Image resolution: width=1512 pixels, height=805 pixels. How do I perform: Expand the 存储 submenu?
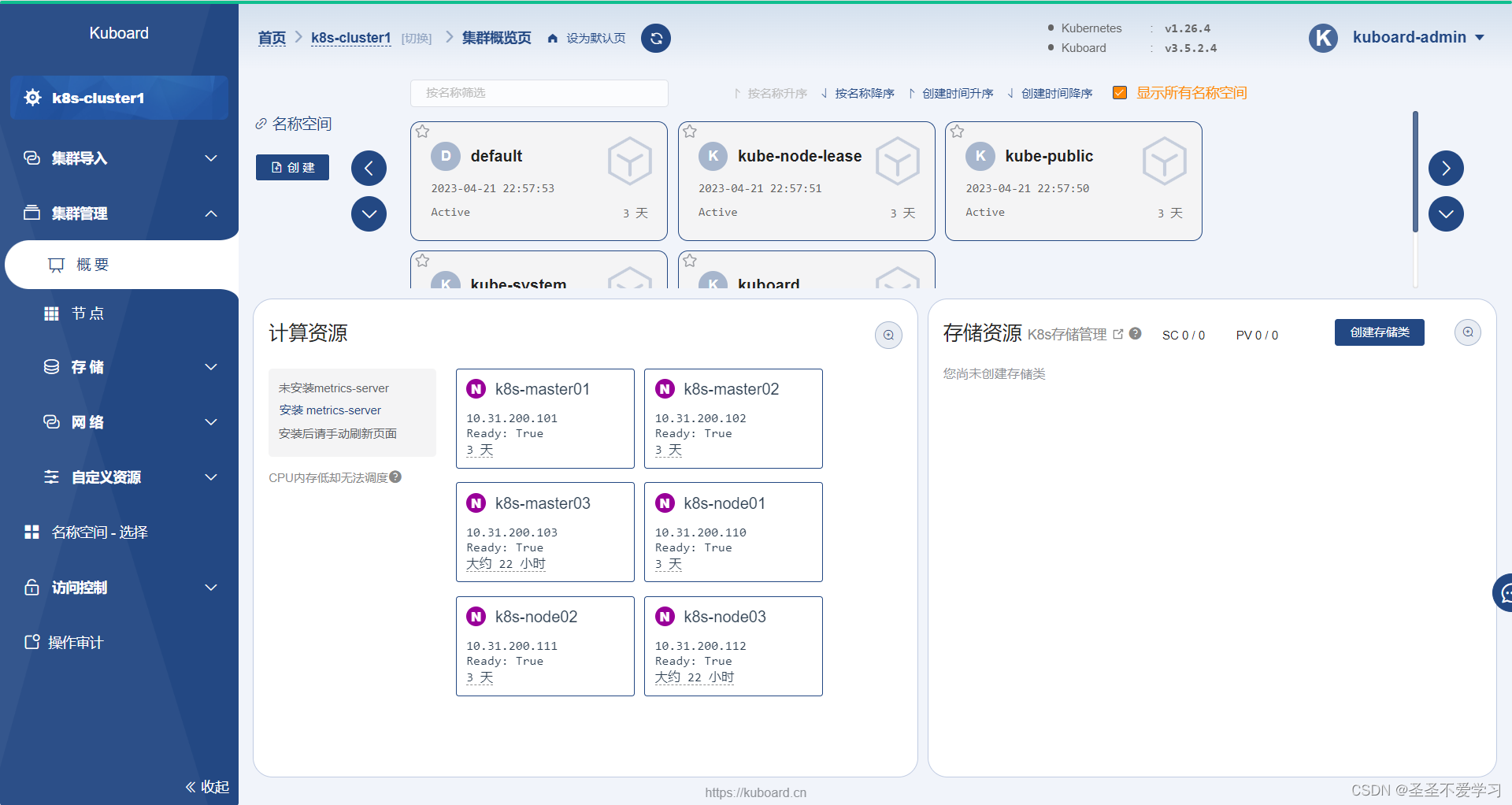[120, 367]
